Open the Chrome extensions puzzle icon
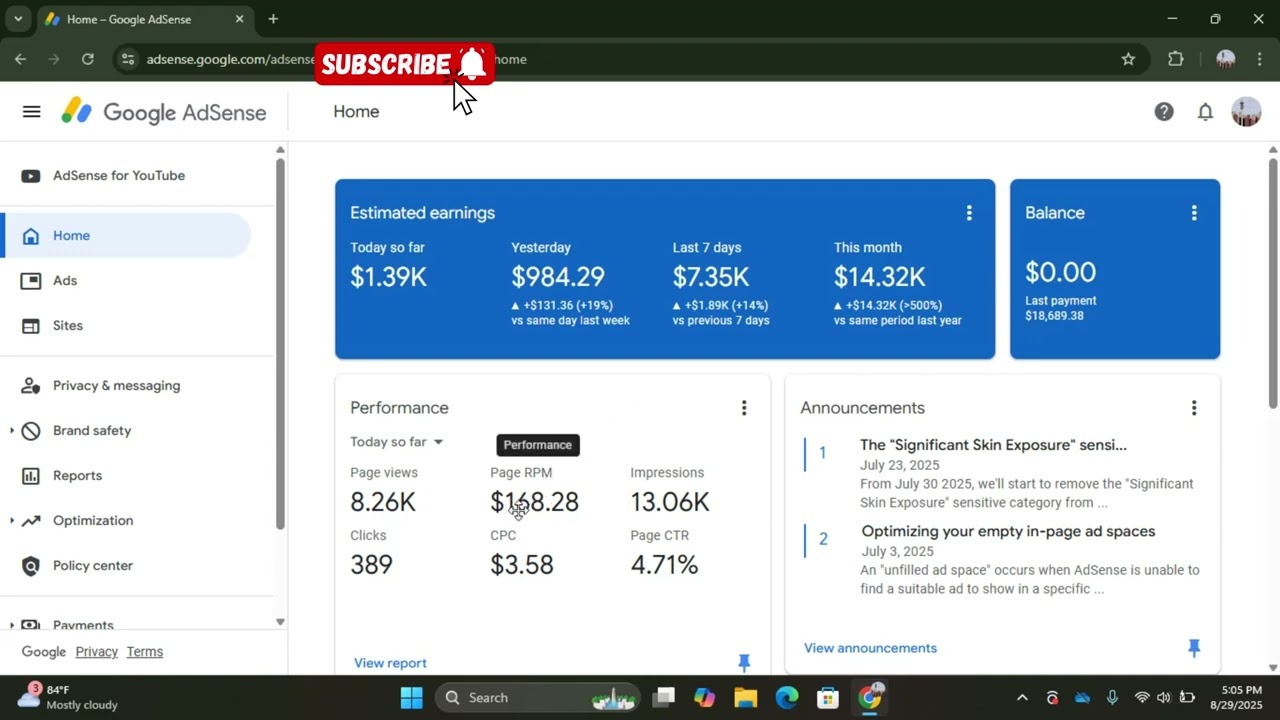 tap(1176, 59)
